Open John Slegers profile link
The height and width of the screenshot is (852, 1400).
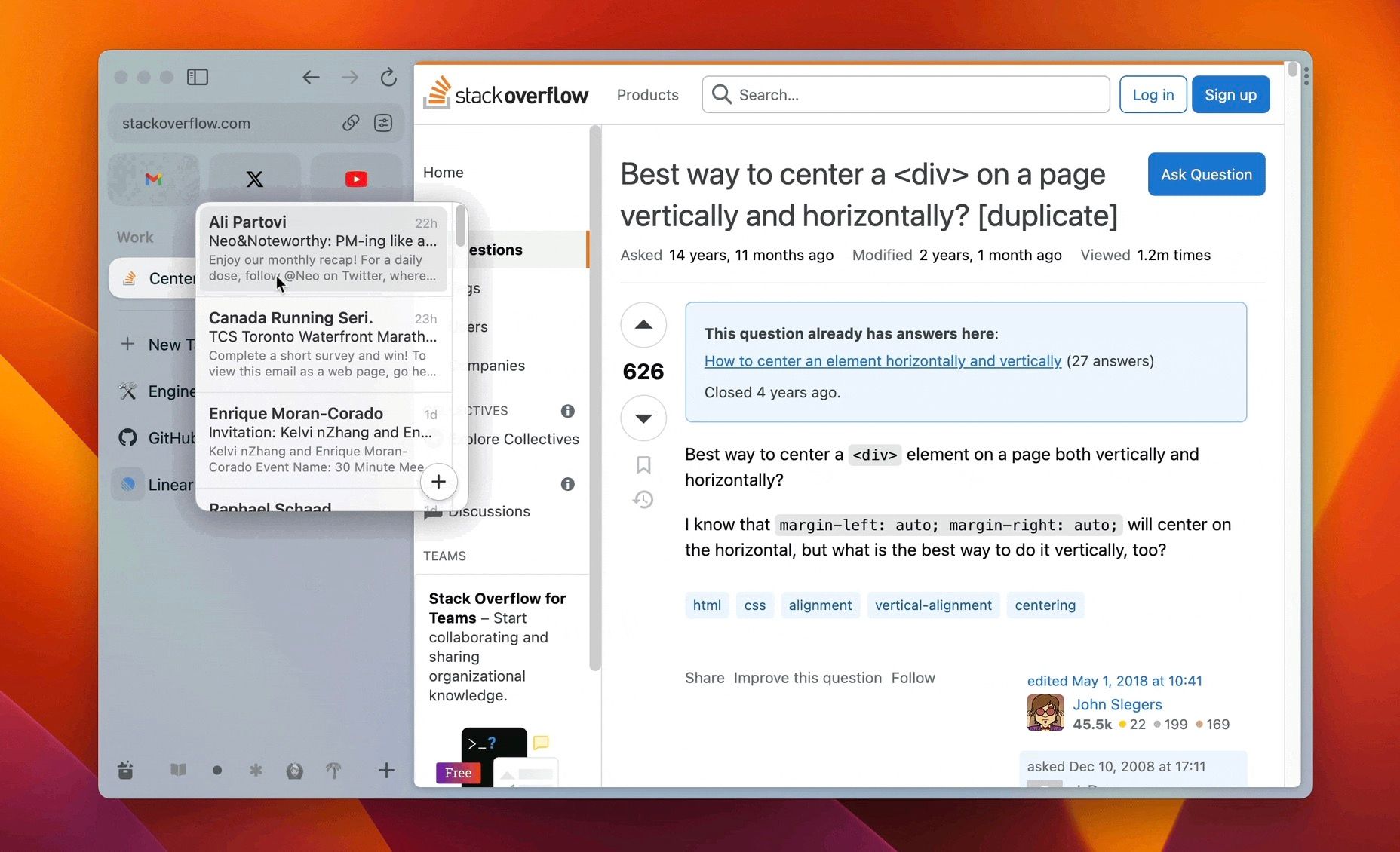[1117, 704]
